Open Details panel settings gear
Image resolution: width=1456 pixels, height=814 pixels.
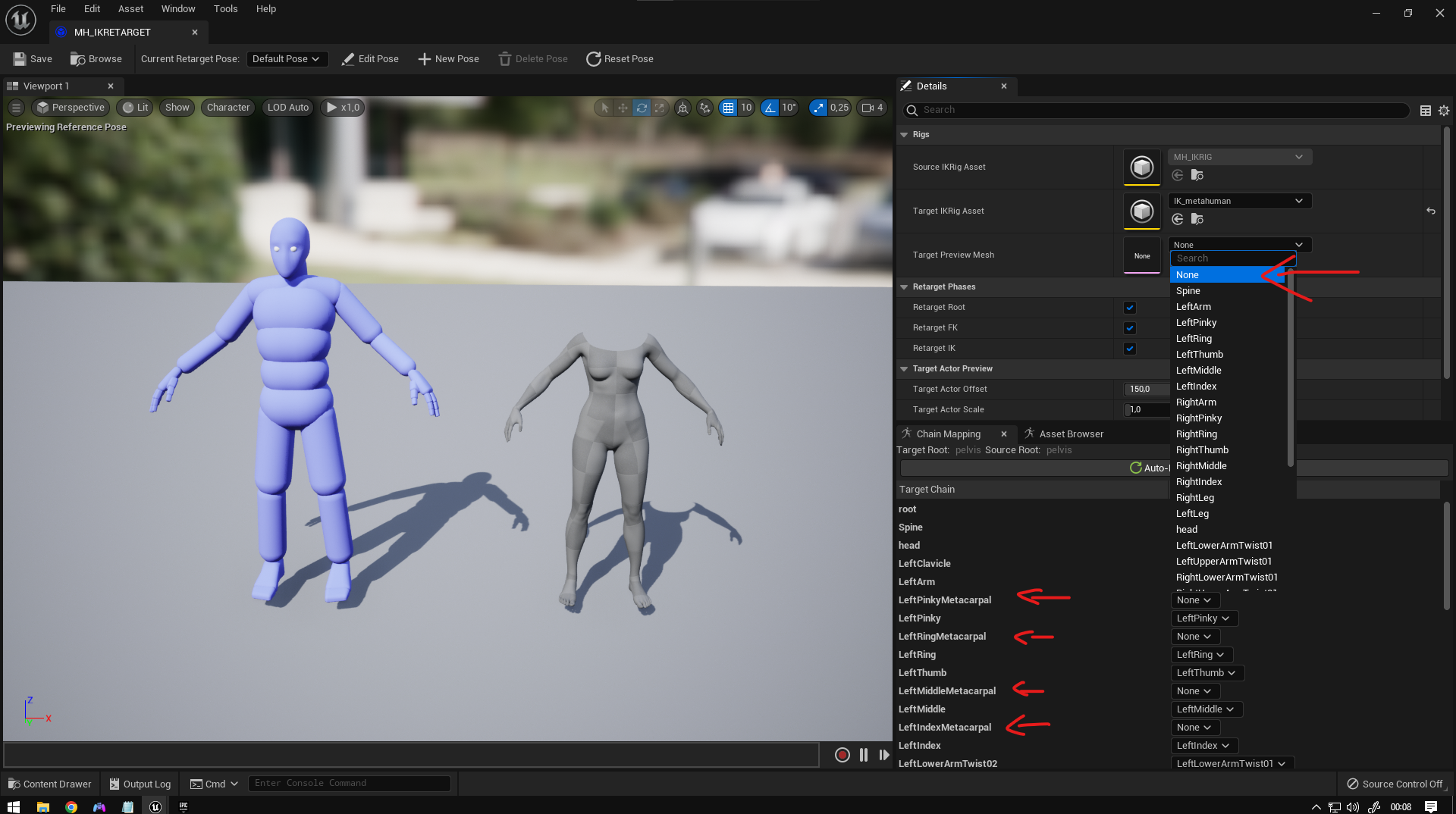pos(1444,111)
